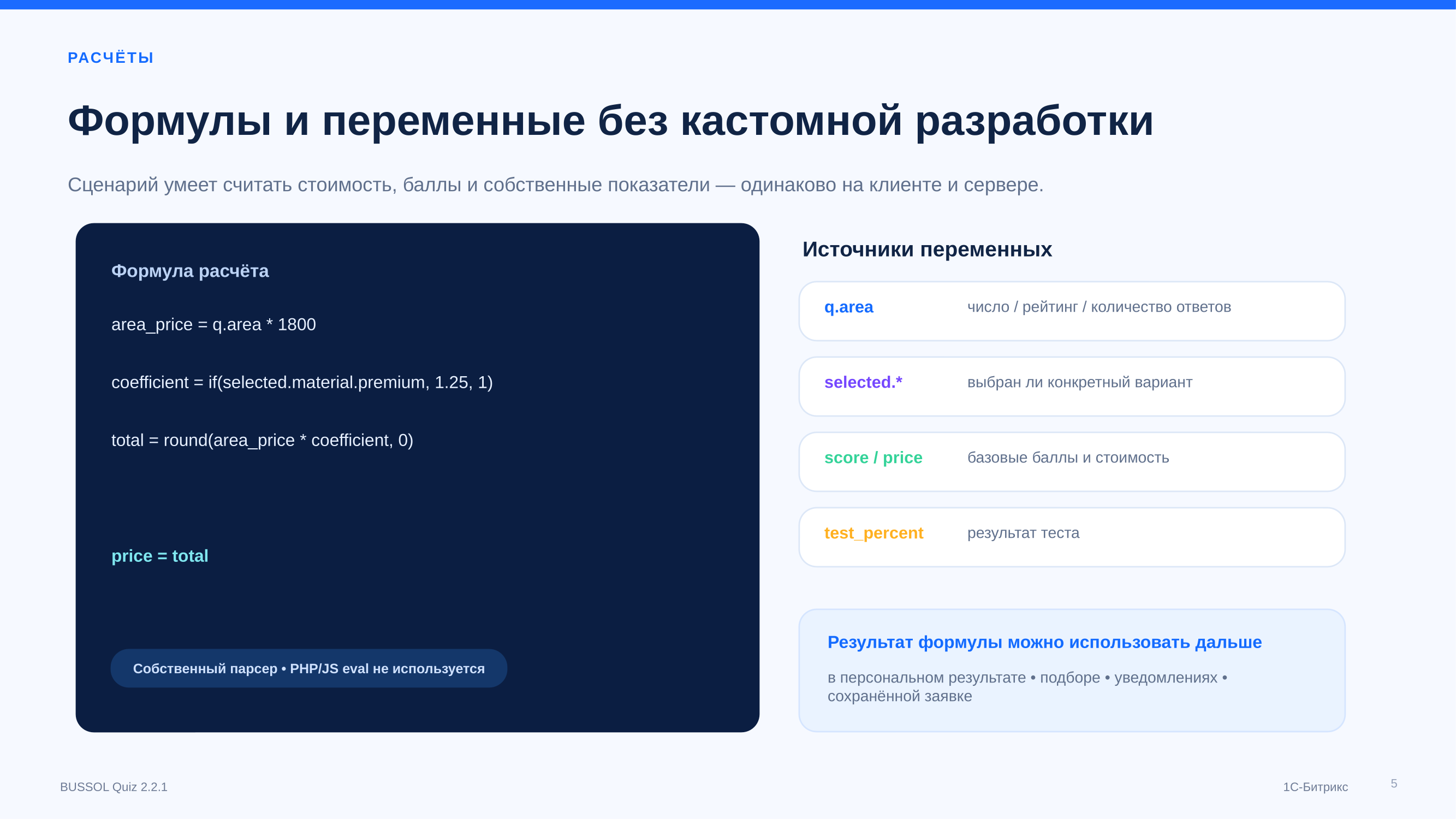
Task: Click the 'Собственный парсер • PHP/JS eval не используется' pill
Action: click(x=308, y=669)
